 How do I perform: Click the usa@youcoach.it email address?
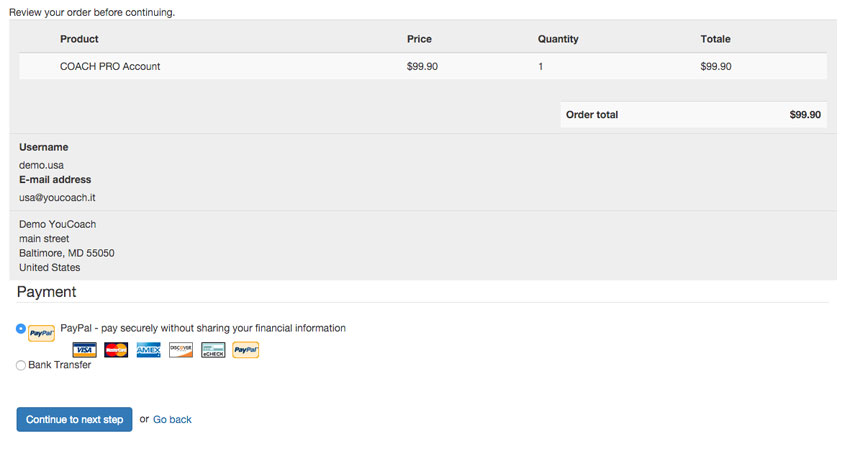57,197
